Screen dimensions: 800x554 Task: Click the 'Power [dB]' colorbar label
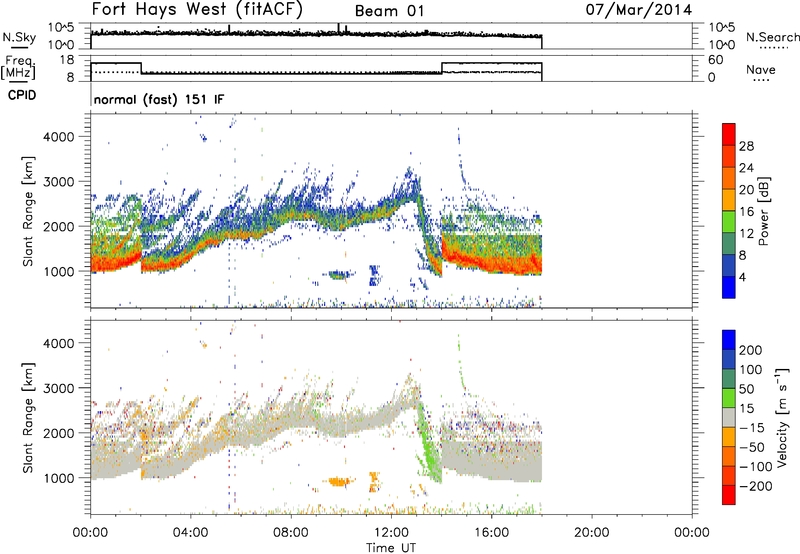point(763,211)
